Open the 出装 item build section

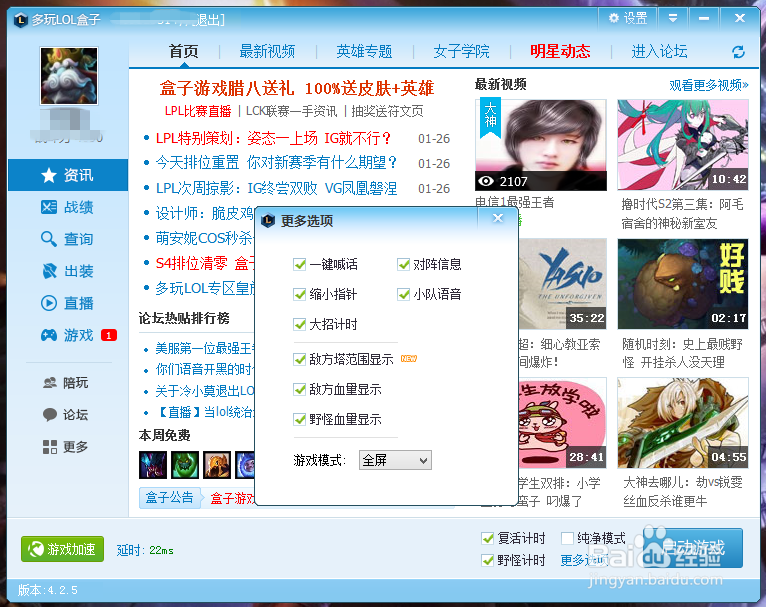pos(68,271)
